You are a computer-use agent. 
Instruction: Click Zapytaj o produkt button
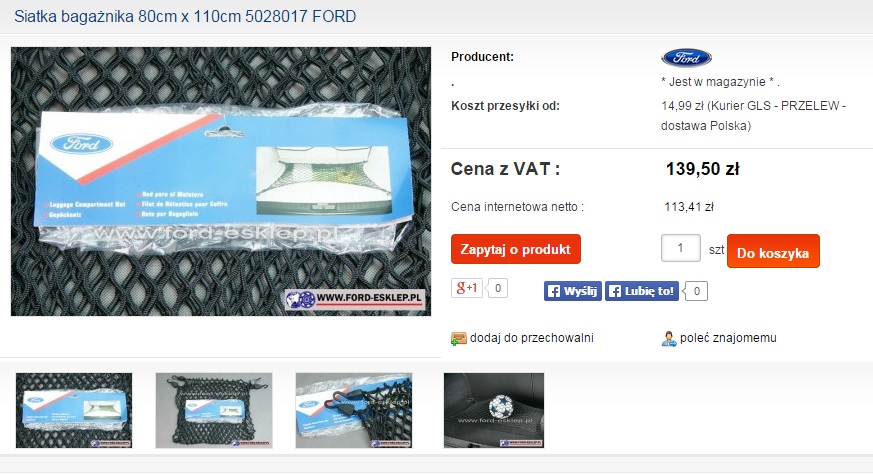[x=516, y=249]
